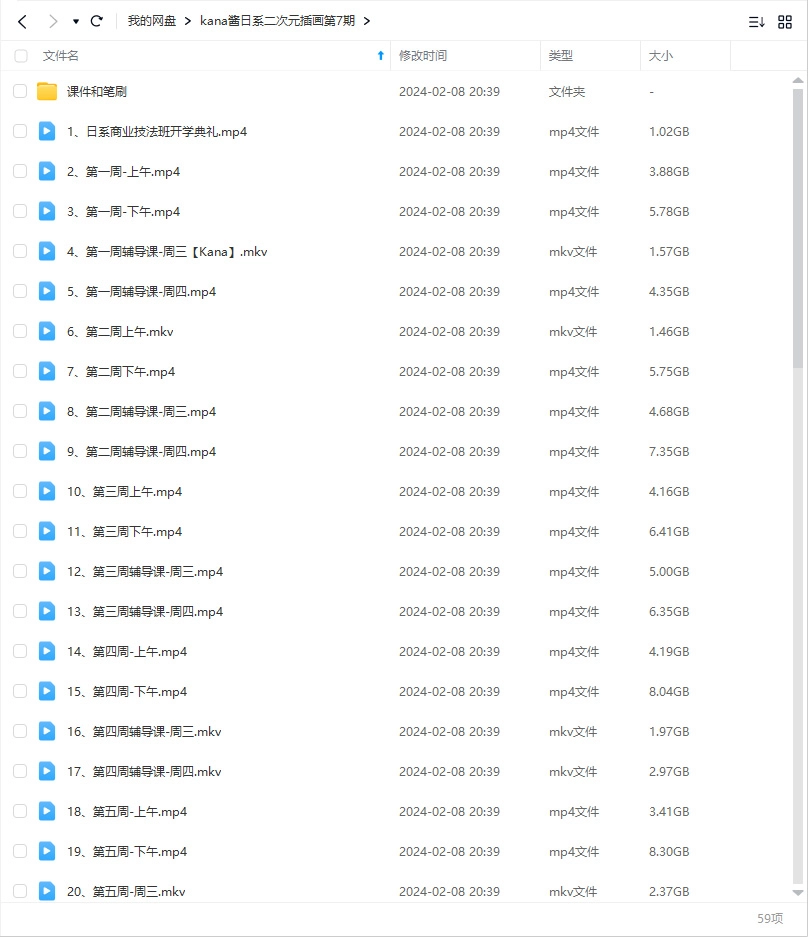Screen dimensions: 808x937
Task: Toggle sort arrow in 文件名 column
Action: click(380, 56)
